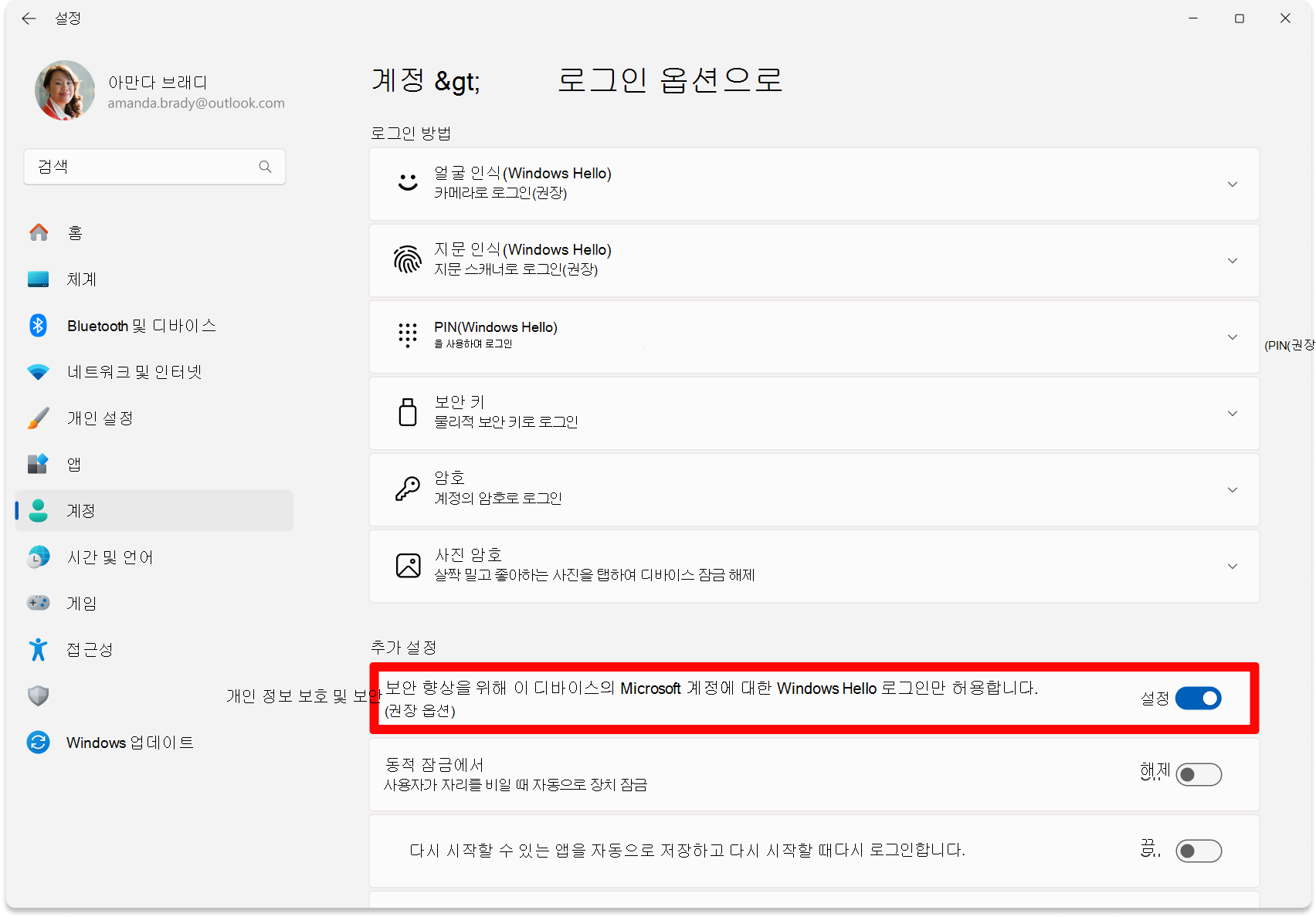
Task: Open the 시간 및 언어 page
Action: coord(110,557)
